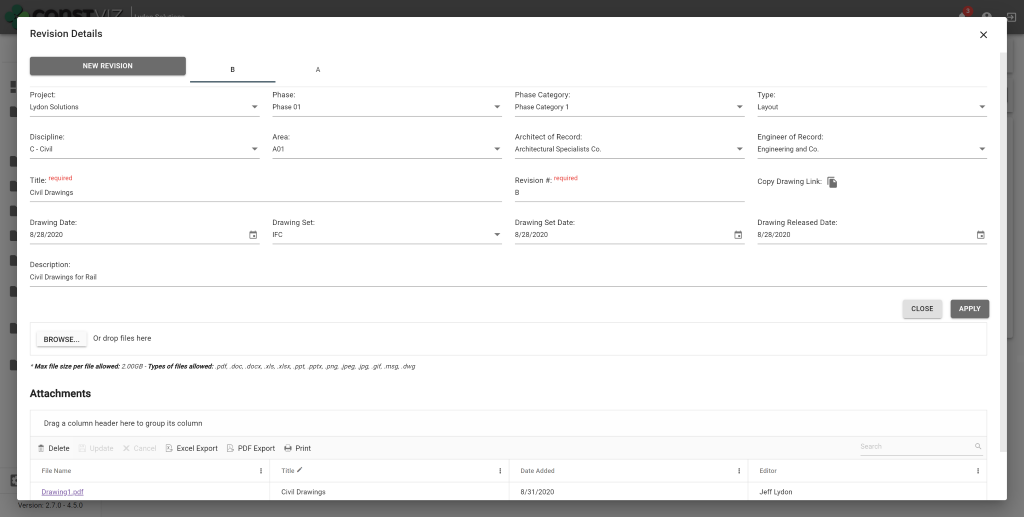Image resolution: width=1024 pixels, height=517 pixels.
Task: Open the Drawing1.pdf attachment link
Action: [62, 492]
